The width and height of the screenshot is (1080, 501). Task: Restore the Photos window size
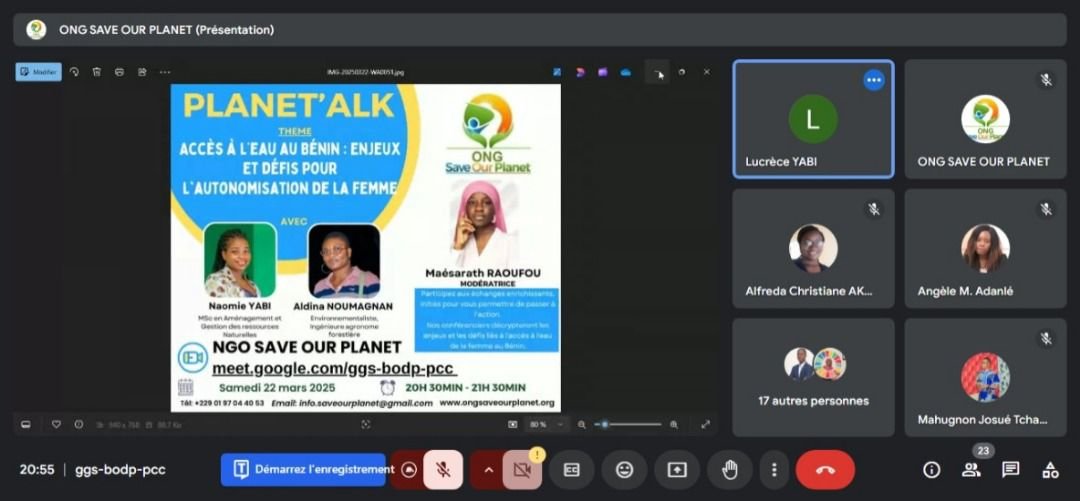tap(682, 72)
